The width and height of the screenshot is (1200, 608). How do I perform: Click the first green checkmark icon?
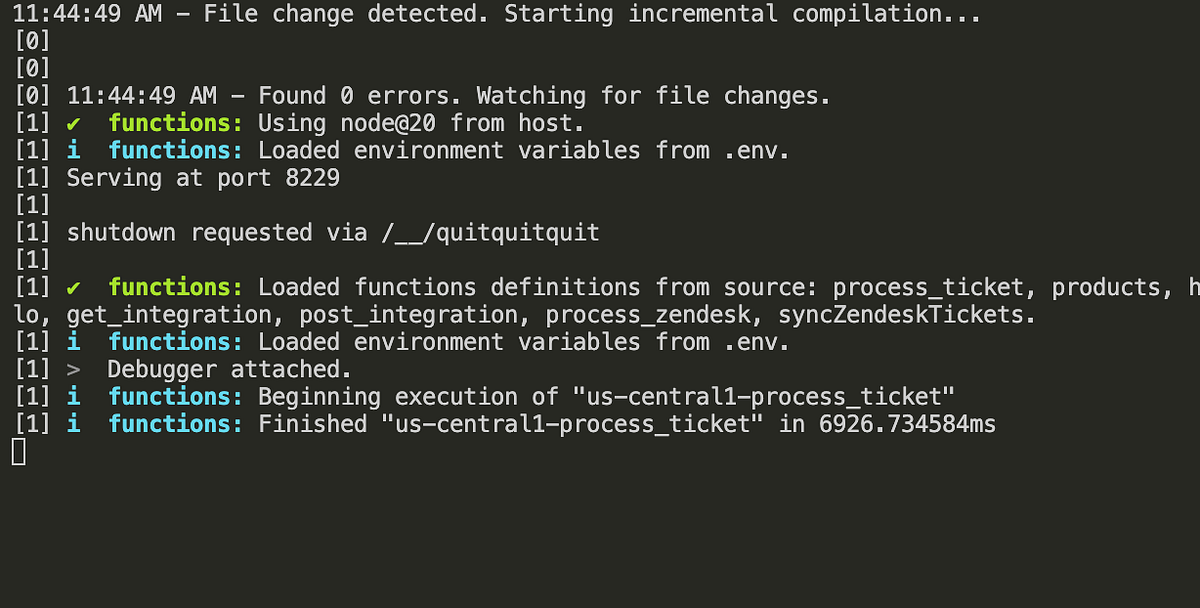pyautogui.click(x=73, y=124)
